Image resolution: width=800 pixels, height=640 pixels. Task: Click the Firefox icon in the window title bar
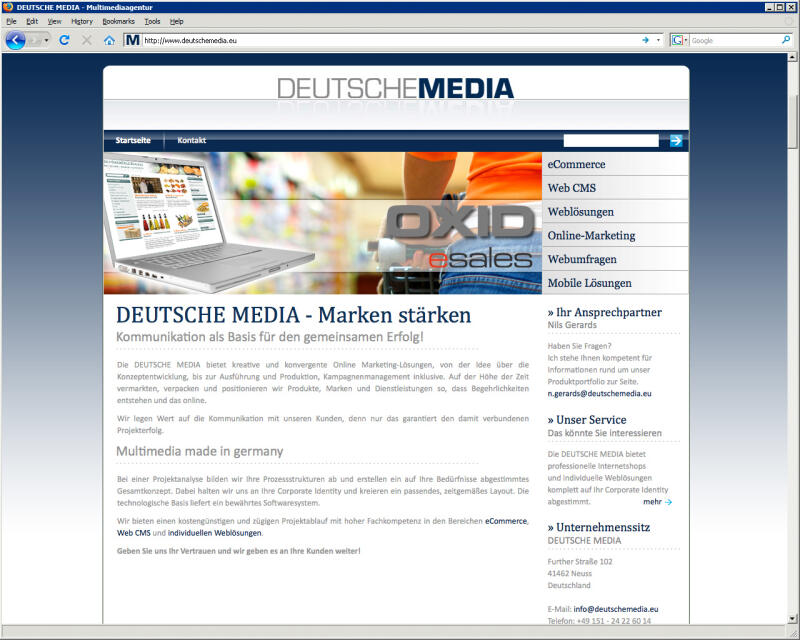(8, 7)
